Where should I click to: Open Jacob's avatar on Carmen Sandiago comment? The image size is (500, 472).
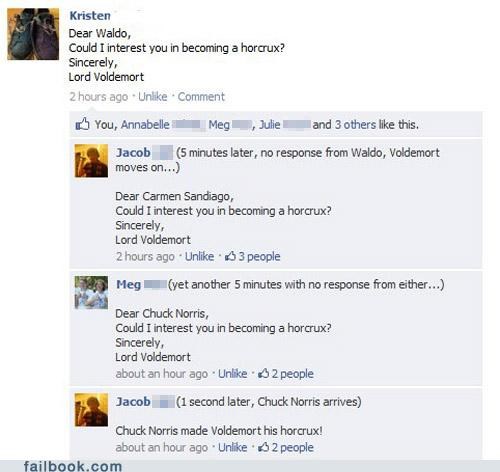point(91,161)
